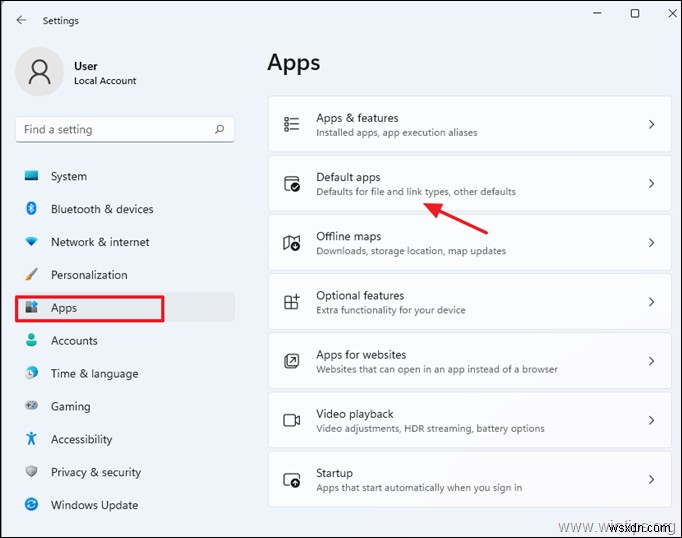Screen dimensions: 682x538
Task: Close the Settings window
Action: pyautogui.click(x=672, y=13)
